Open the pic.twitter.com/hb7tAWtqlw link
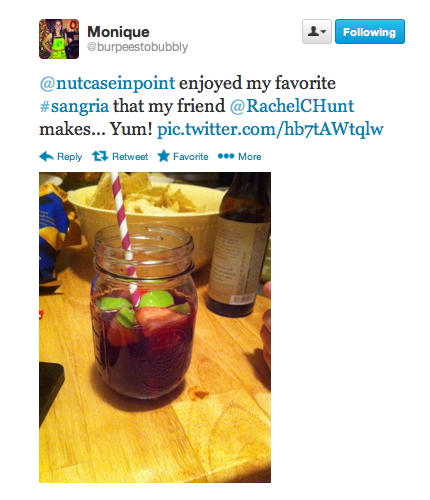The image size is (430, 500). 270,129
